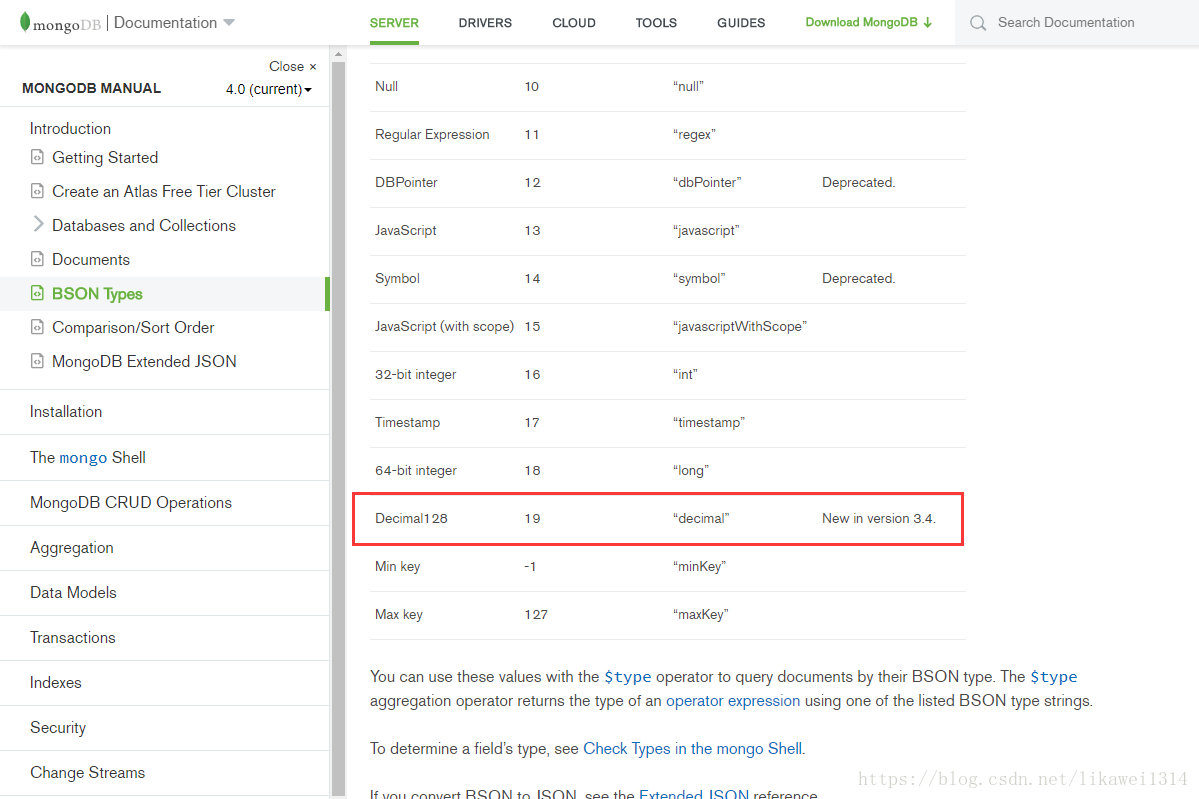Click the first $type operator link

coord(628,677)
